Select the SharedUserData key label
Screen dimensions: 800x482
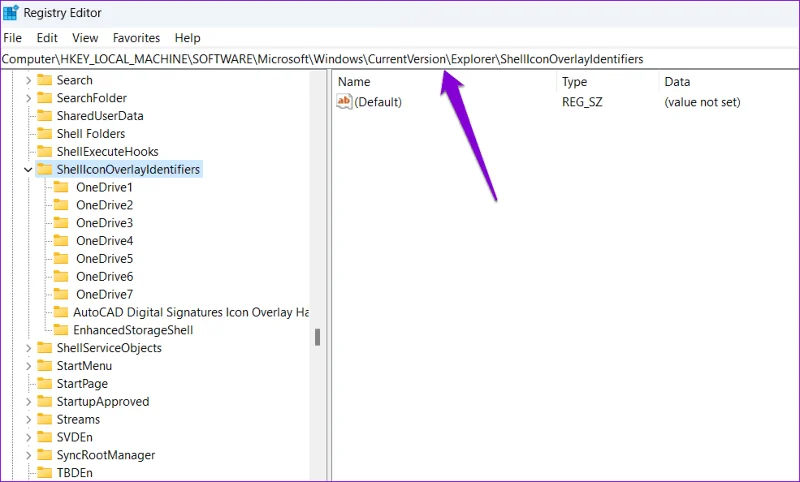point(100,116)
